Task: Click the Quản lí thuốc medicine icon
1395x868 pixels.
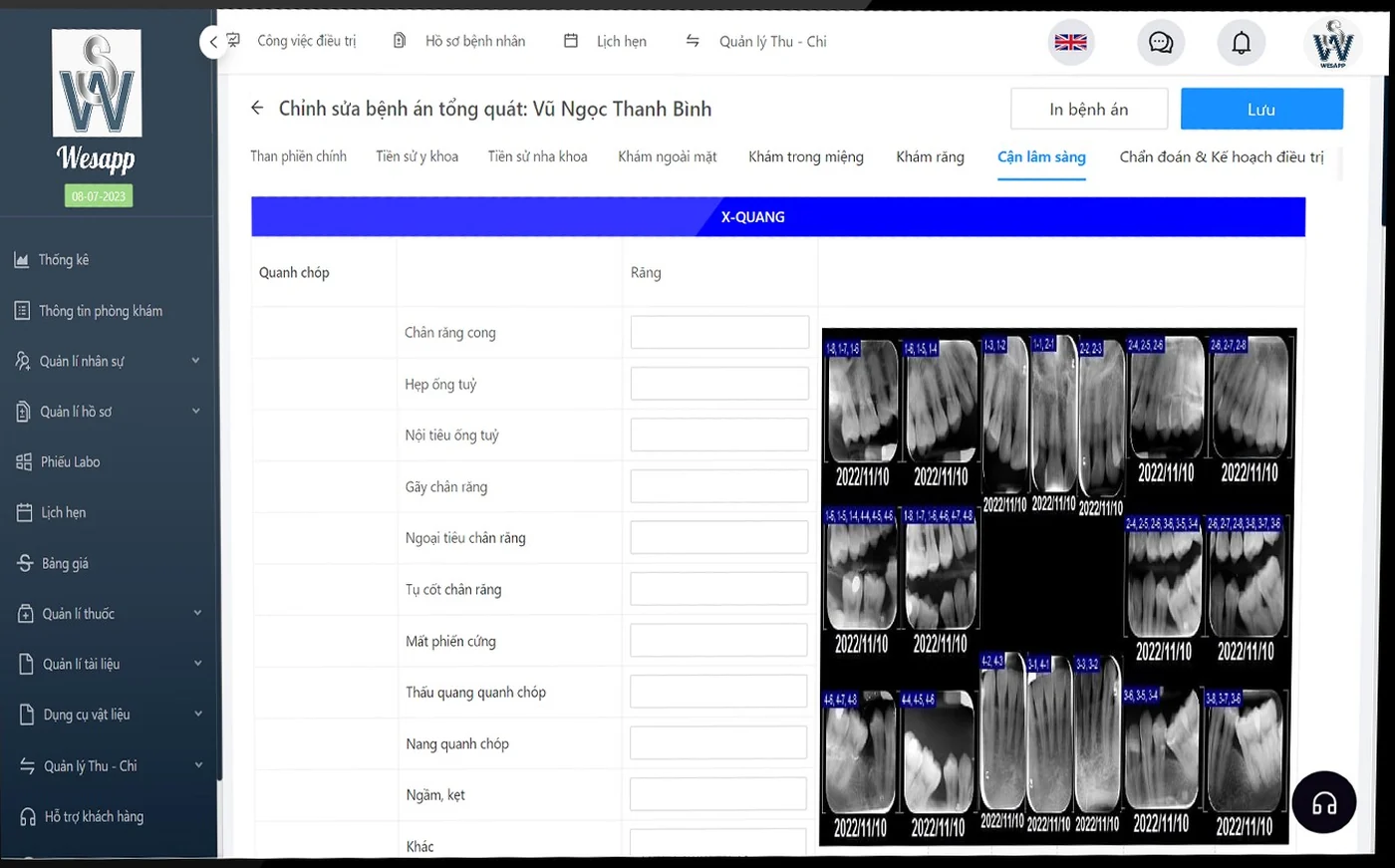Action: coord(26,614)
